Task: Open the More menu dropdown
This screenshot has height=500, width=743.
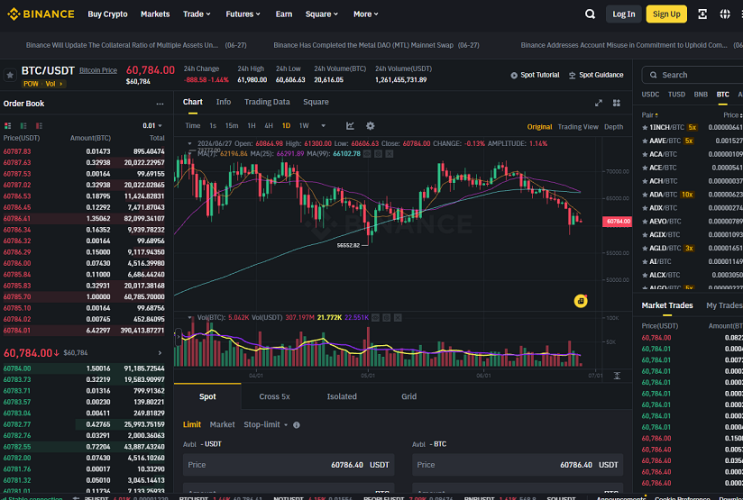Action: [366, 14]
